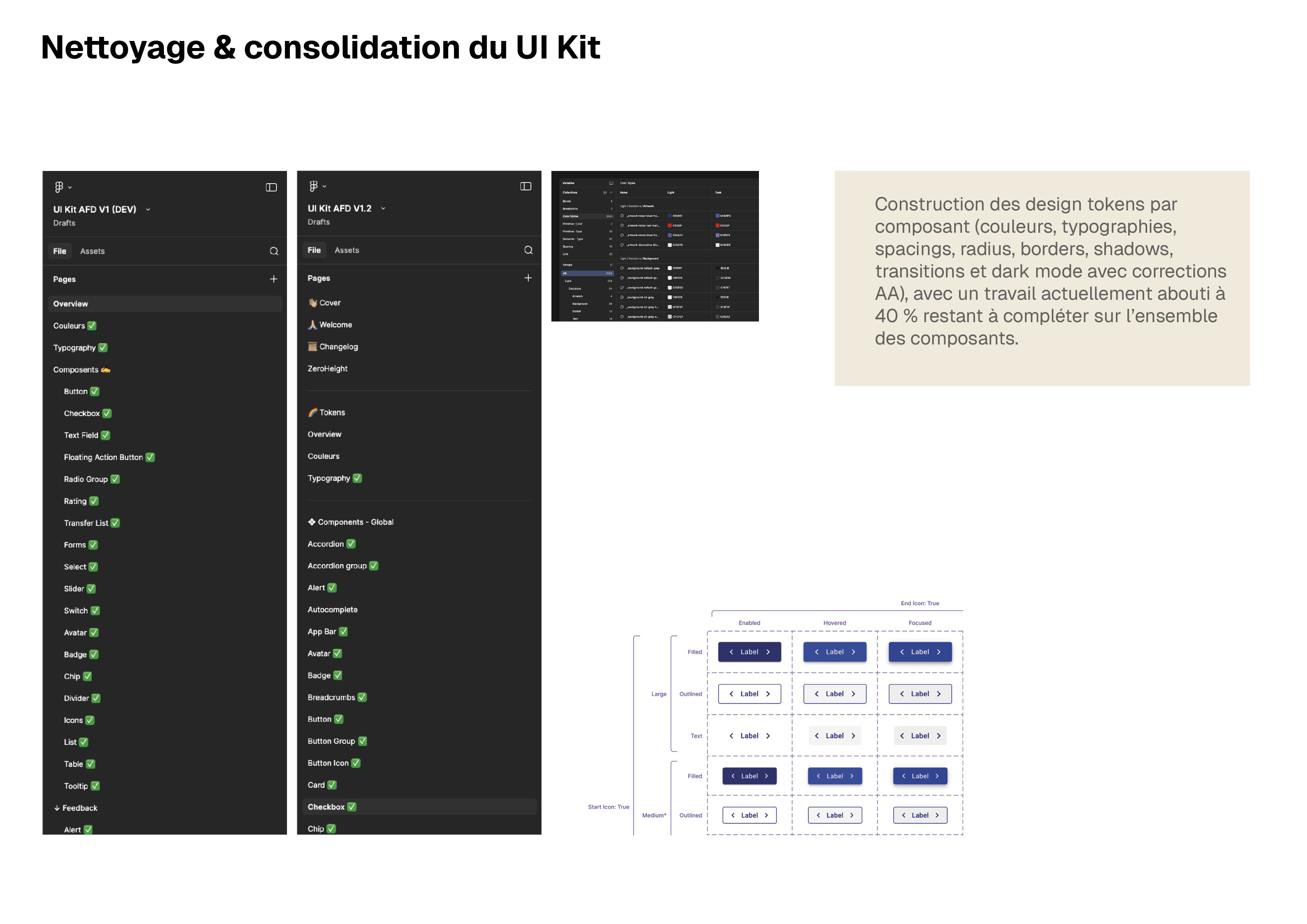Add a new page in UI Kit AFD V1 (DEV) panel
Viewport: 1307px width, 924px height.
(x=273, y=279)
